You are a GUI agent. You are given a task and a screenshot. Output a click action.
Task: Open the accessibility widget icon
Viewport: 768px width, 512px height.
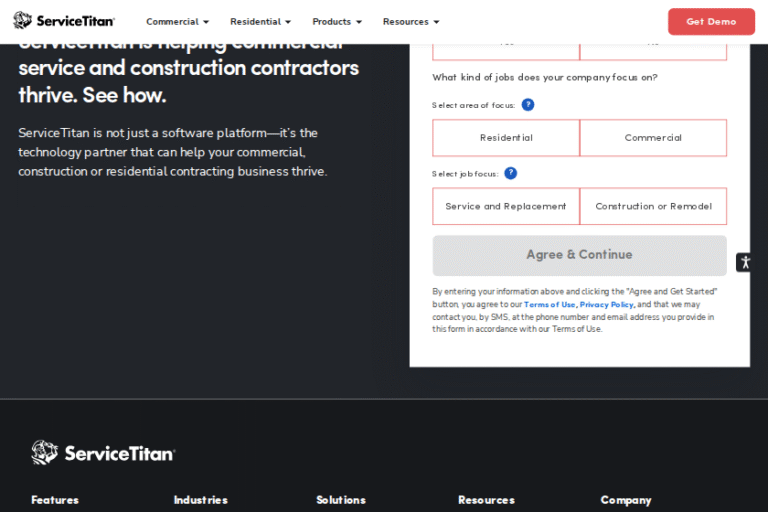pyautogui.click(x=745, y=262)
